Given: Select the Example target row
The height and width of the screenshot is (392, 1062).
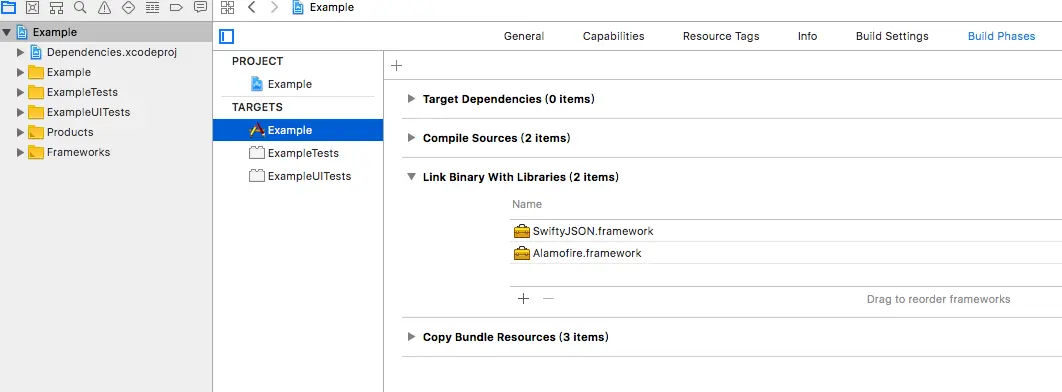Looking at the screenshot, I should click(298, 130).
